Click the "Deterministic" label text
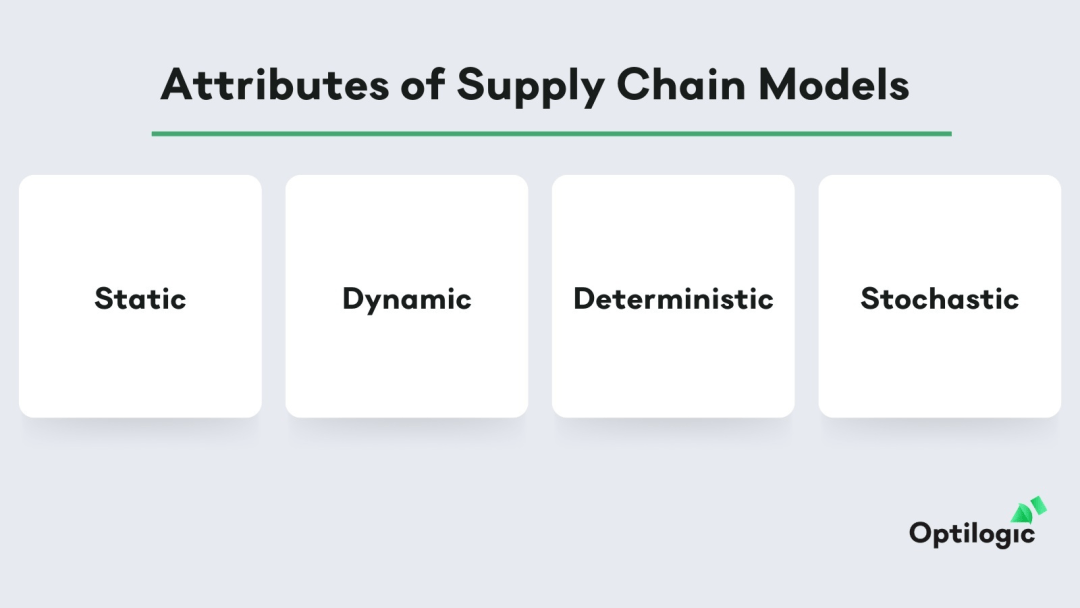 pyautogui.click(x=673, y=299)
